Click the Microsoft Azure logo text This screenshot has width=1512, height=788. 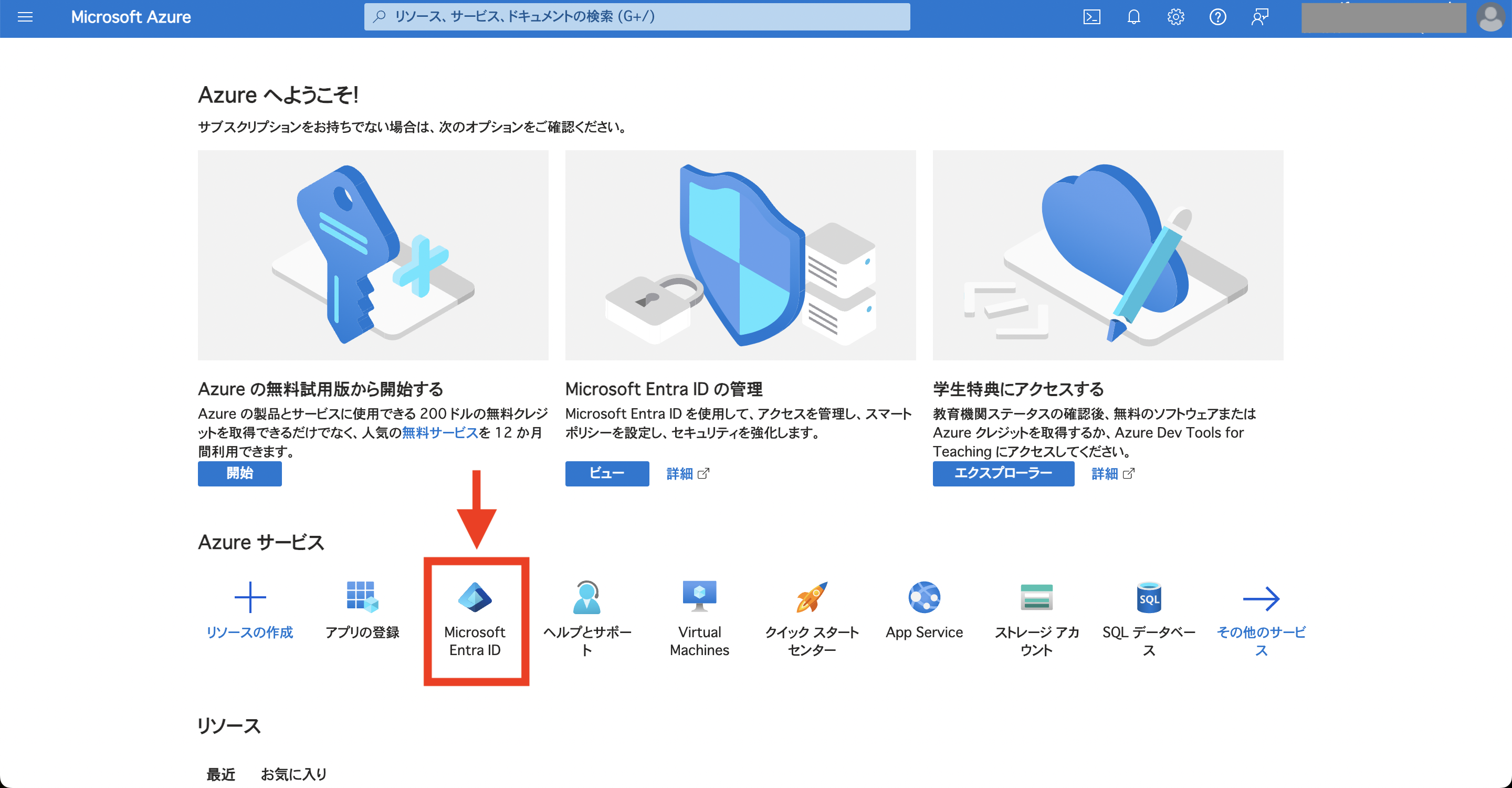131,17
